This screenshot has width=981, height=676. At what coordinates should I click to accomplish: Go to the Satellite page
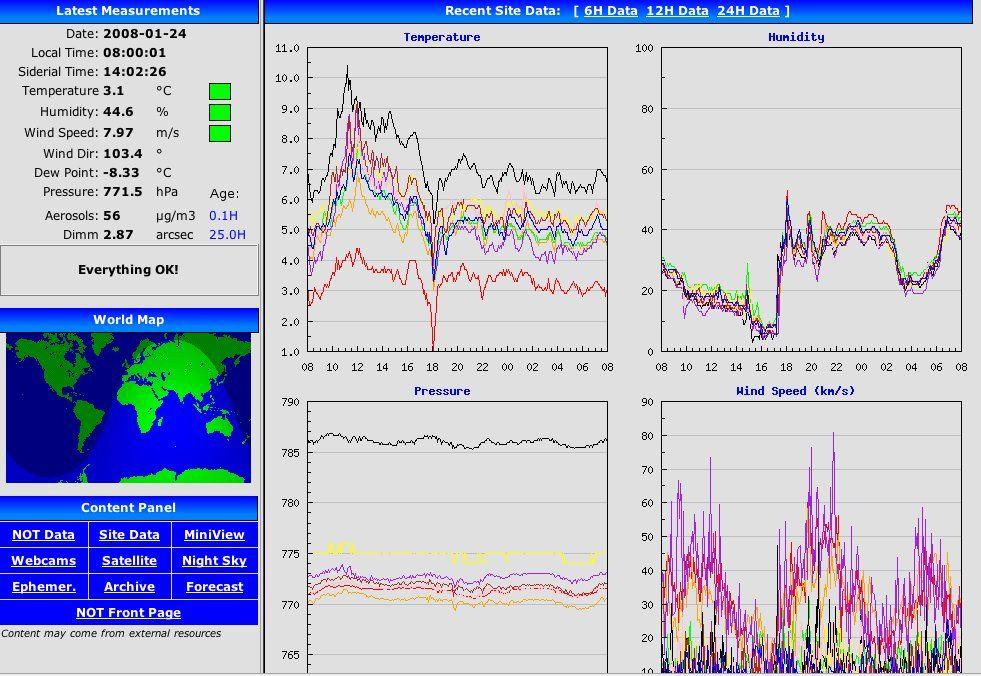click(129, 561)
